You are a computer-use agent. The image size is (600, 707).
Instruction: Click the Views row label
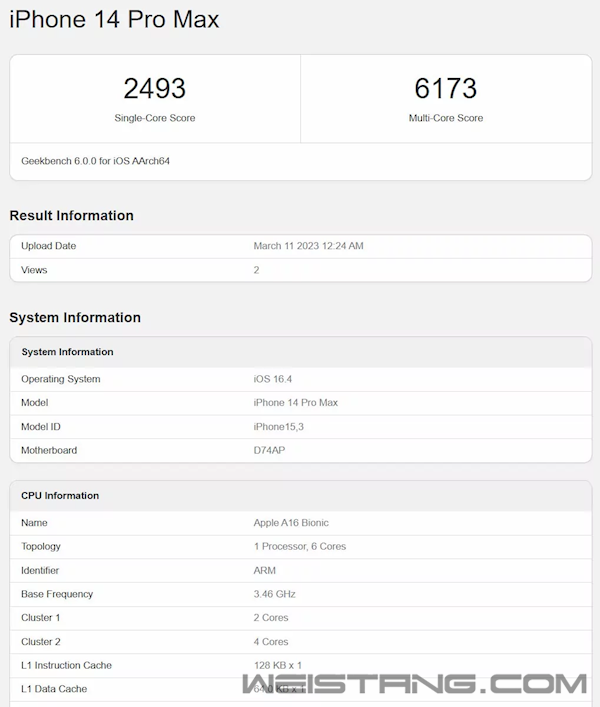pyautogui.click(x=34, y=270)
